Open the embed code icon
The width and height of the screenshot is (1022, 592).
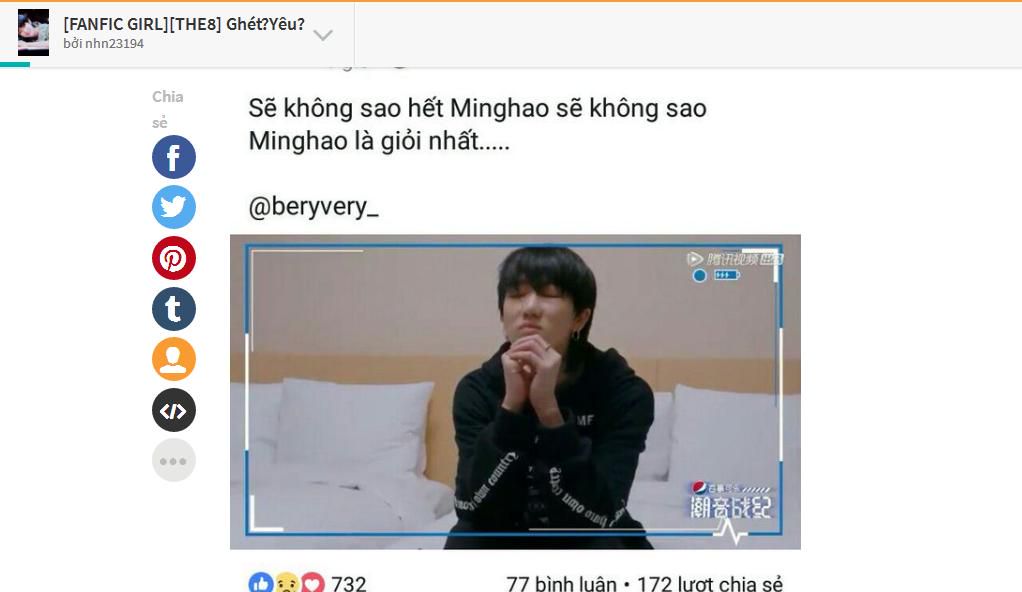(x=173, y=410)
